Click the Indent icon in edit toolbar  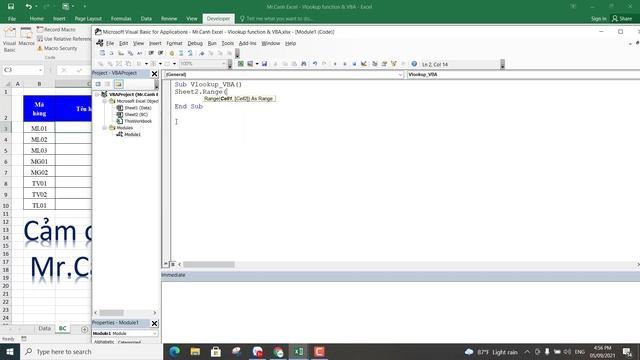(151, 53)
